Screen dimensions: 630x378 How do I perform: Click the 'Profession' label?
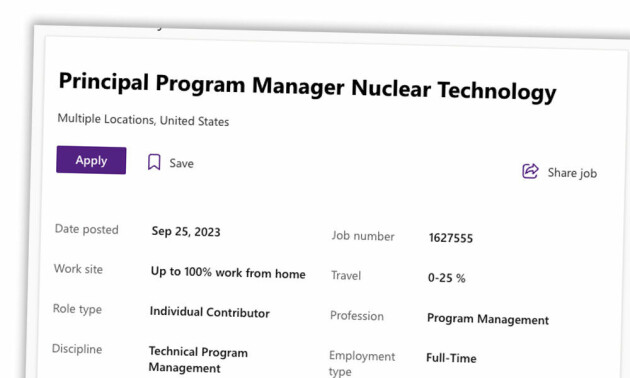357,316
